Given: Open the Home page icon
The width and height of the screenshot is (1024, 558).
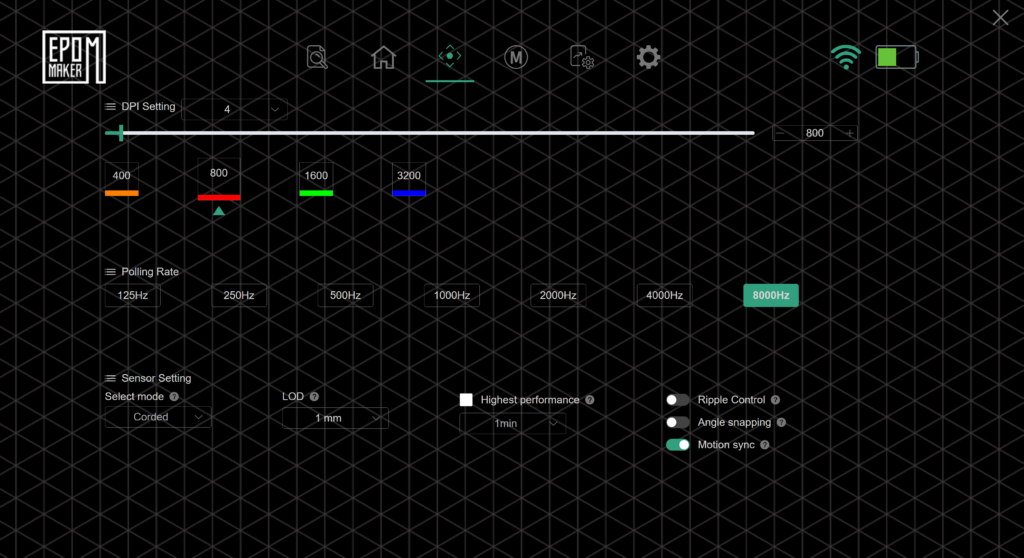Looking at the screenshot, I should click(x=384, y=58).
